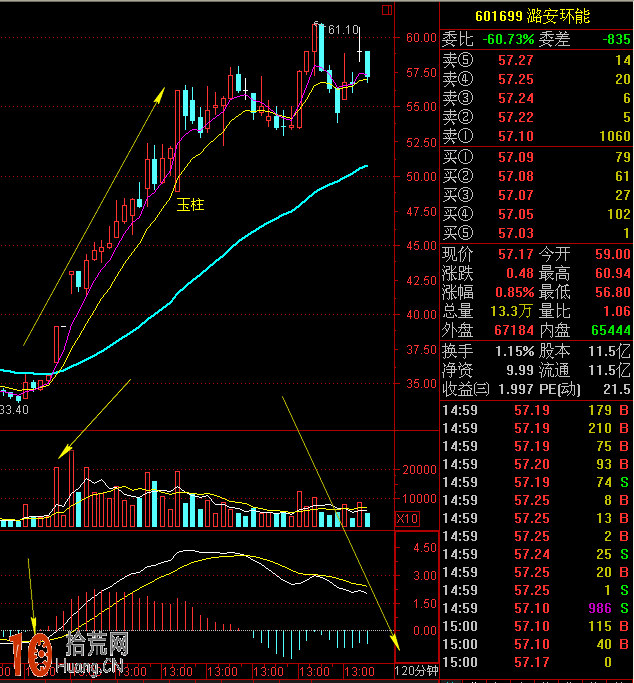Image resolution: width=634 pixels, height=683 pixels.
Task: Select the 卖② ask row at 57.22
Action: click(536, 117)
